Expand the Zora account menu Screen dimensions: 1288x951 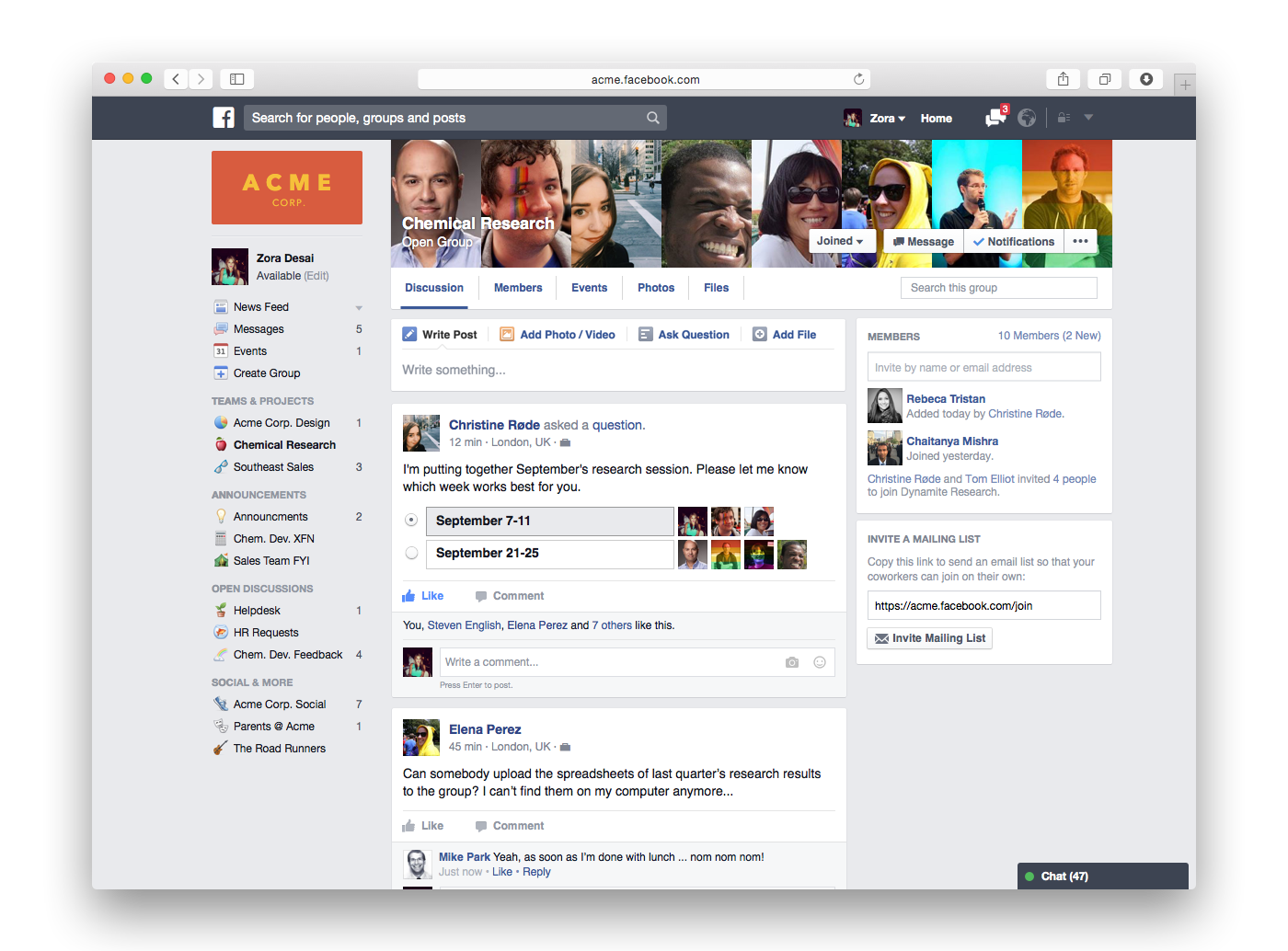[x=887, y=119]
